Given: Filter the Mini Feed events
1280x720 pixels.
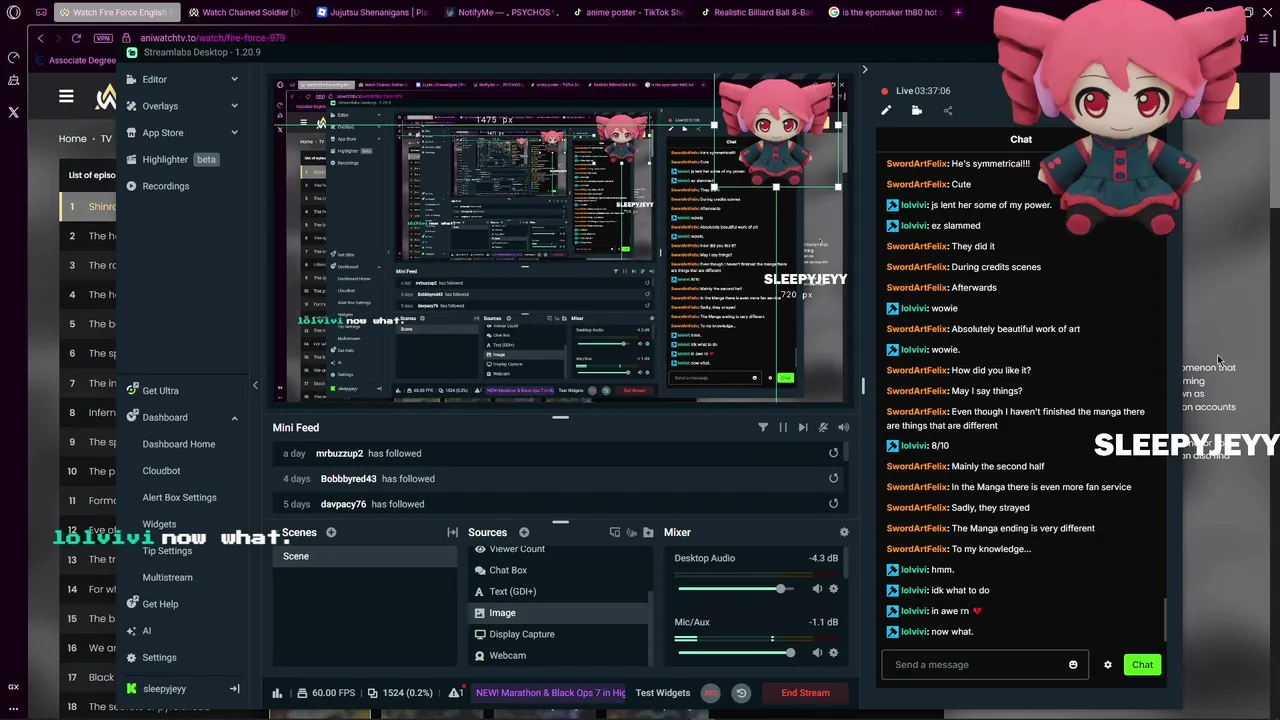Looking at the screenshot, I should pos(763,428).
